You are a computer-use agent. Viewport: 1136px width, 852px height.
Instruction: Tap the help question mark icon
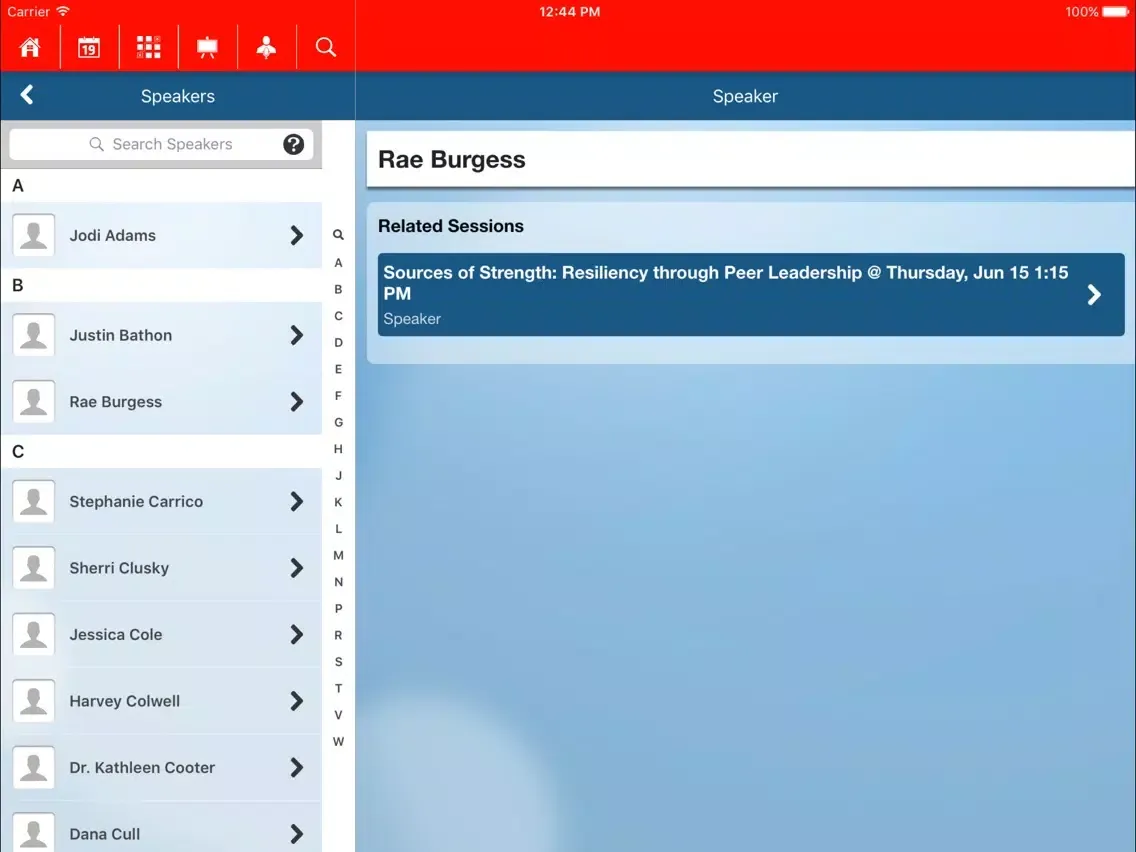click(293, 144)
